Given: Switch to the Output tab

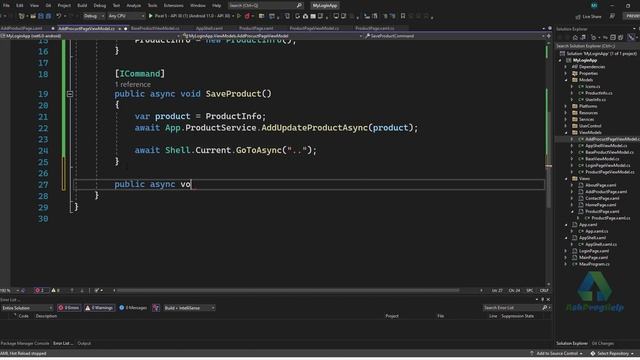Looking at the screenshot, I should pos(84,344).
